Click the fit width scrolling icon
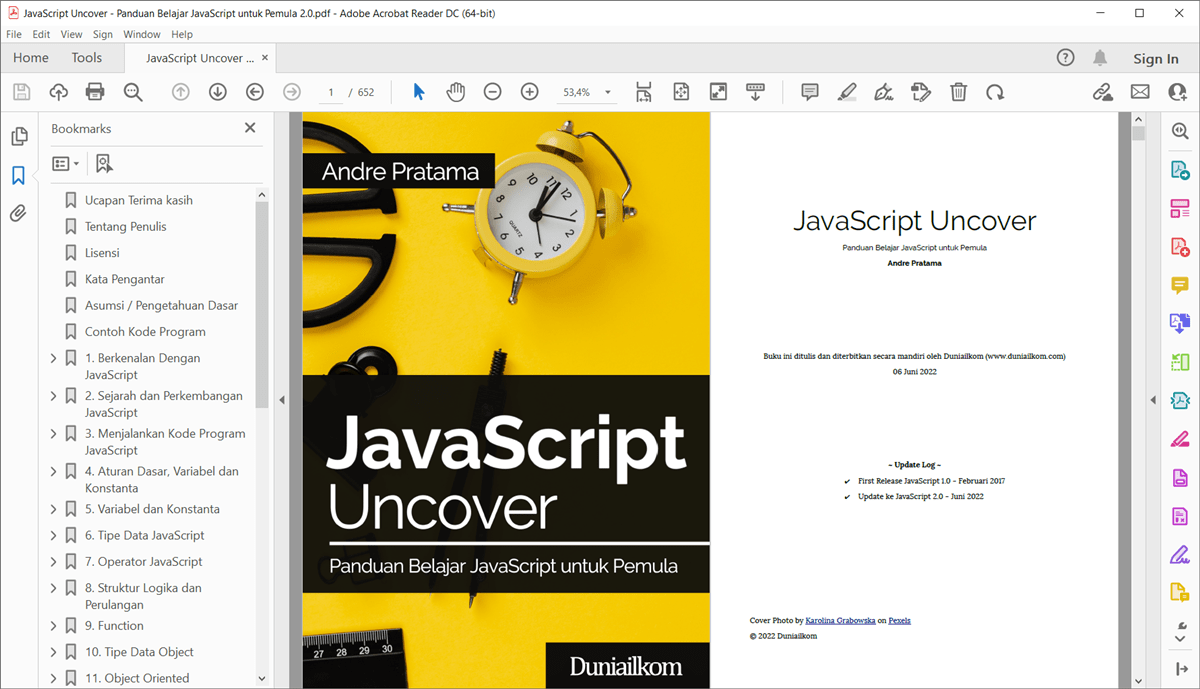The width and height of the screenshot is (1200, 689). (x=643, y=92)
